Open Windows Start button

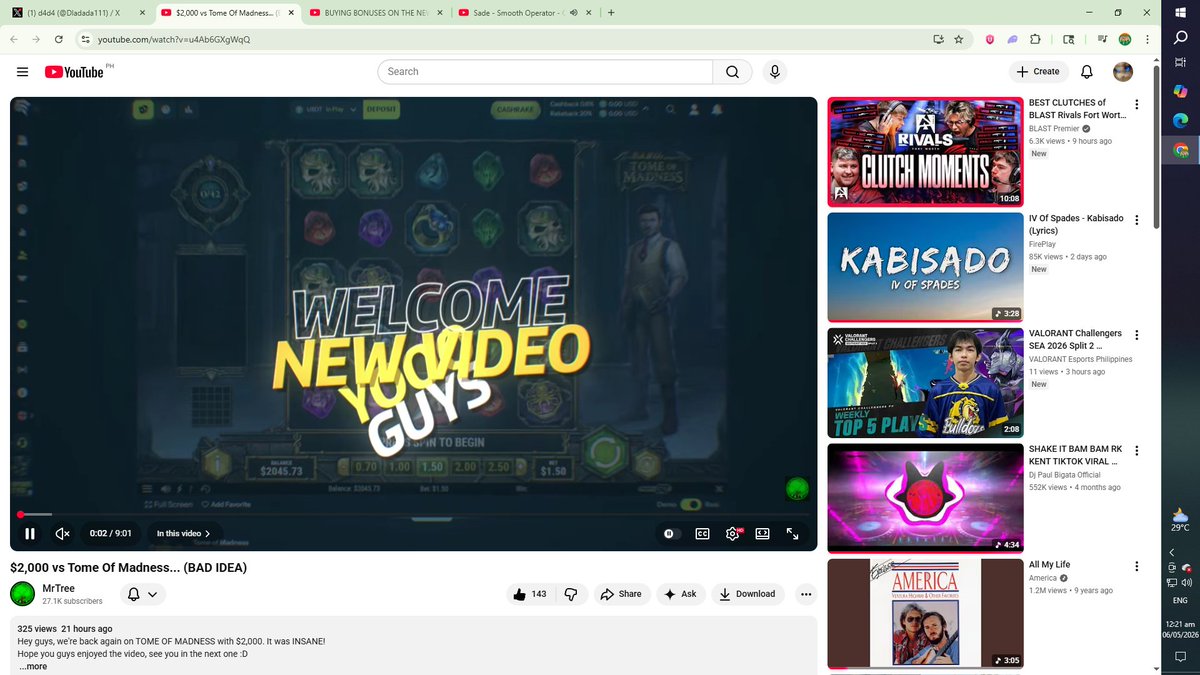point(1180,11)
